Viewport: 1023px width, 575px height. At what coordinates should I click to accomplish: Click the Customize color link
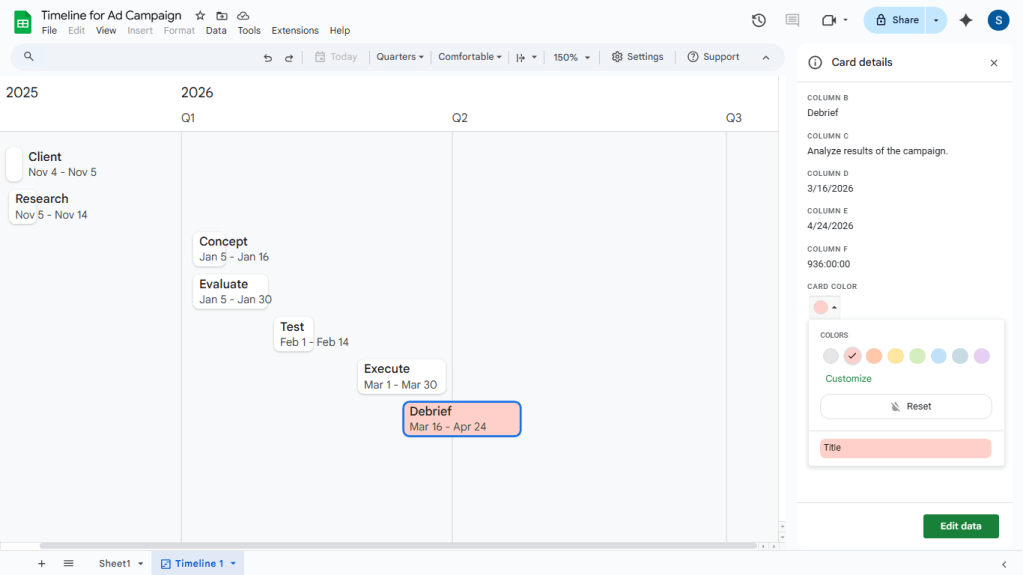pos(848,379)
